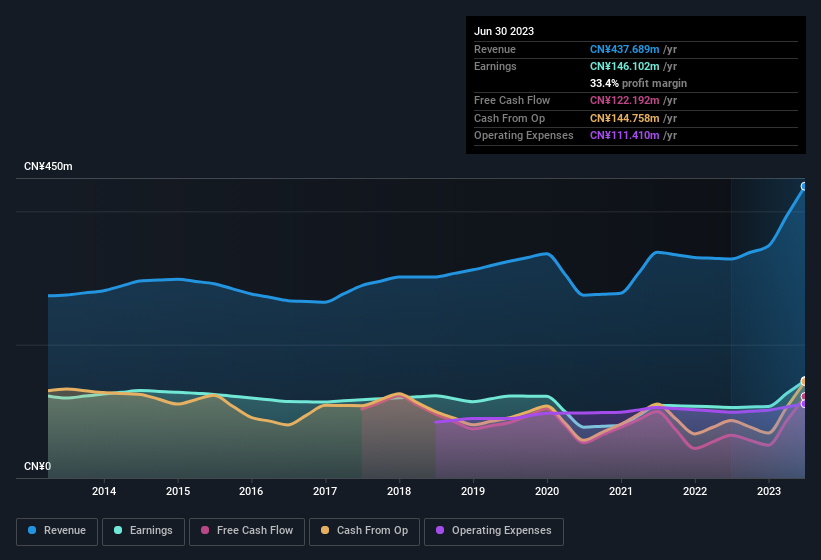Click the 2018 x-axis label
Viewport: 821px width, 560px height.
coord(399,491)
